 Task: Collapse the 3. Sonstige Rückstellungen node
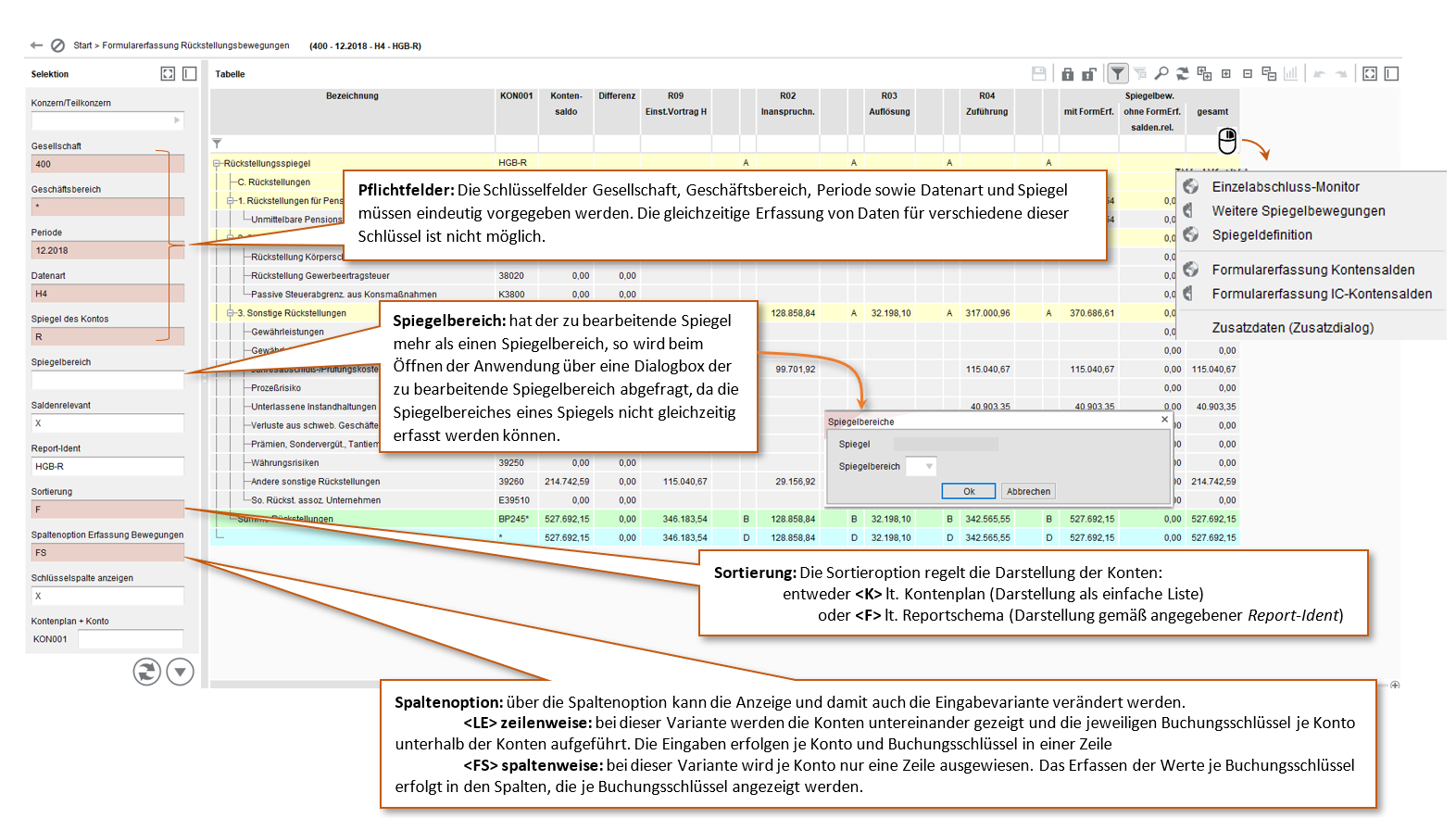231,313
